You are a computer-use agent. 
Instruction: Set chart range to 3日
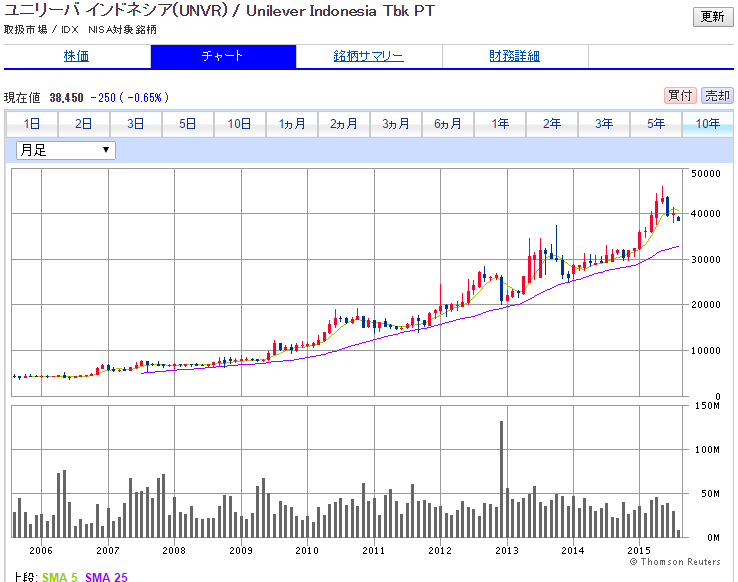[136, 124]
